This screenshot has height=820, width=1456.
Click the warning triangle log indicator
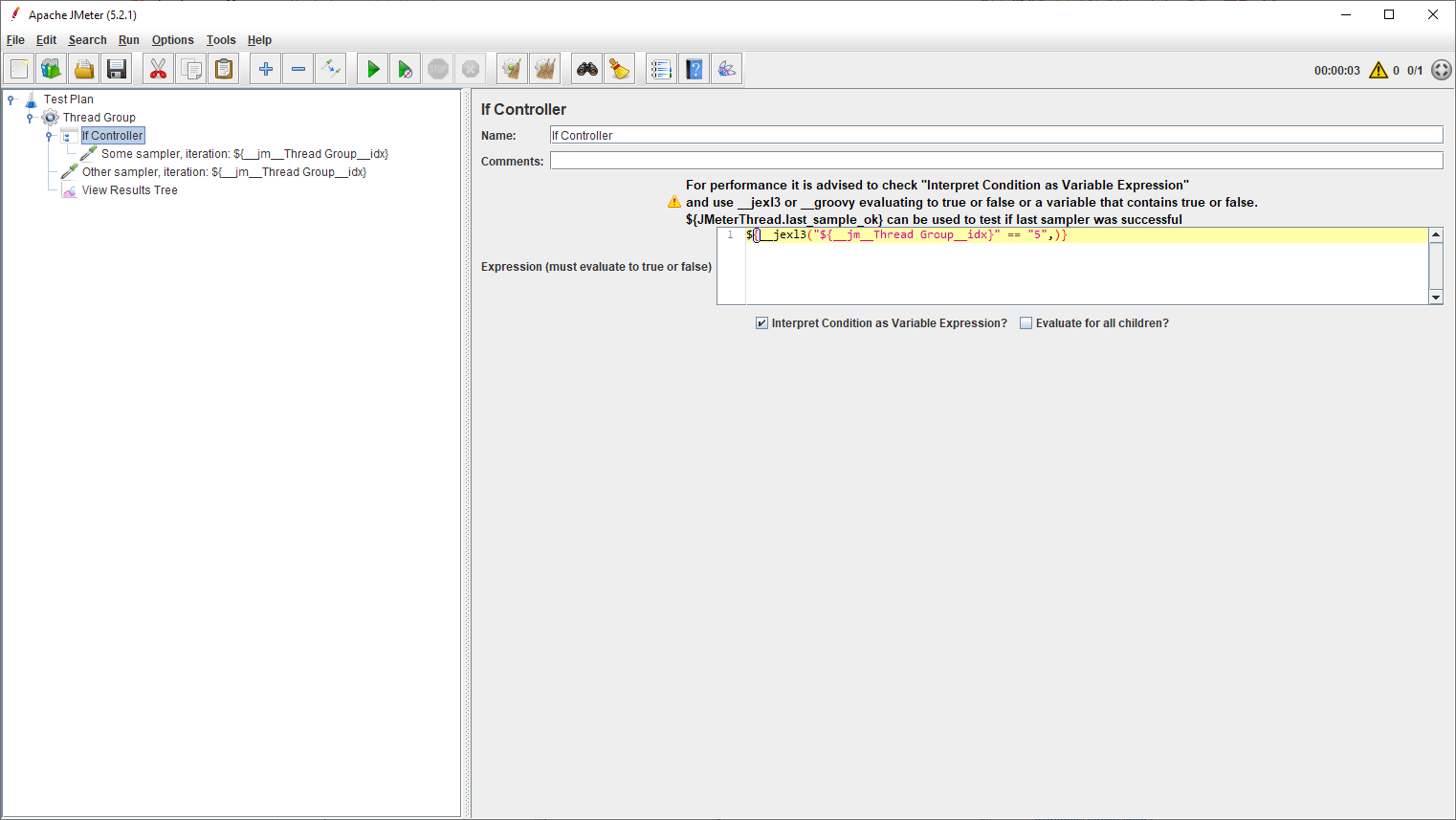coord(1379,70)
